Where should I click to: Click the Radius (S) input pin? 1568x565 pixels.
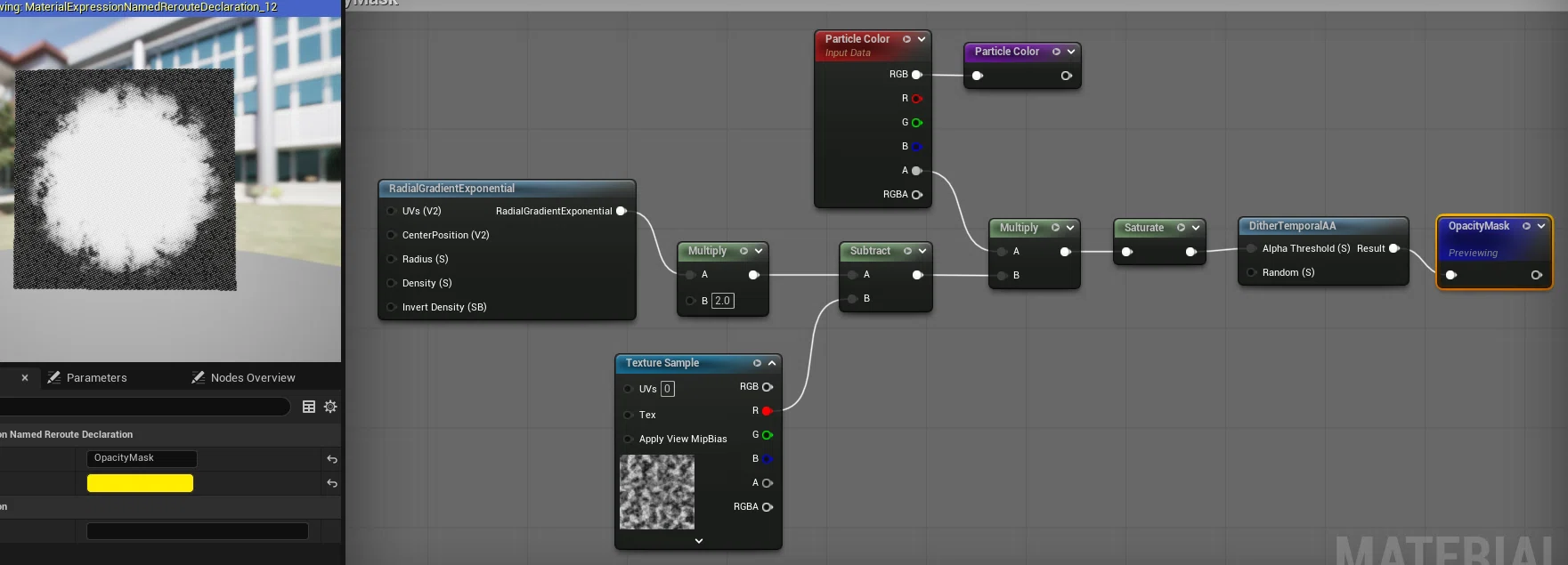[391, 259]
